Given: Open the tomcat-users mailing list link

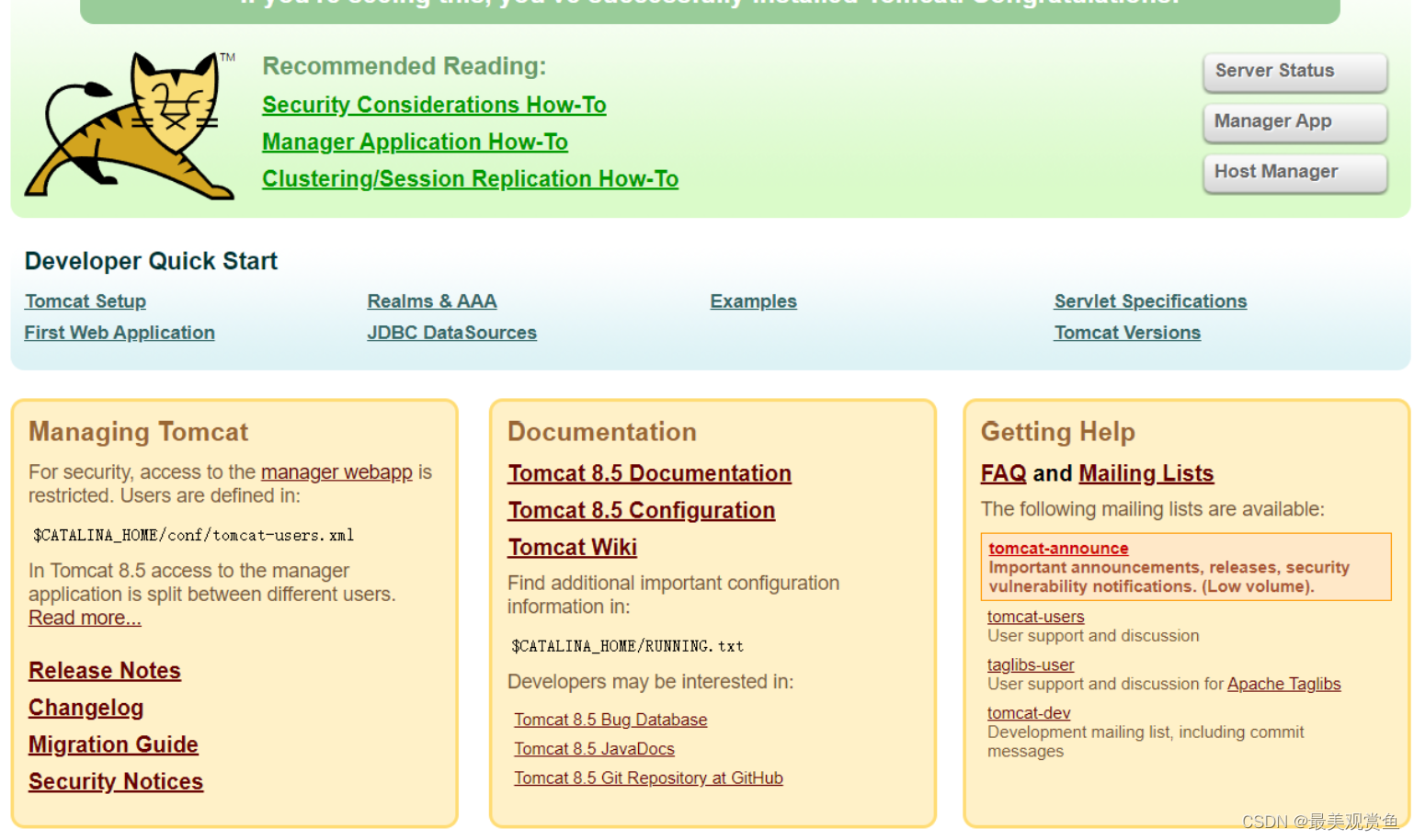Looking at the screenshot, I should pos(1035,617).
